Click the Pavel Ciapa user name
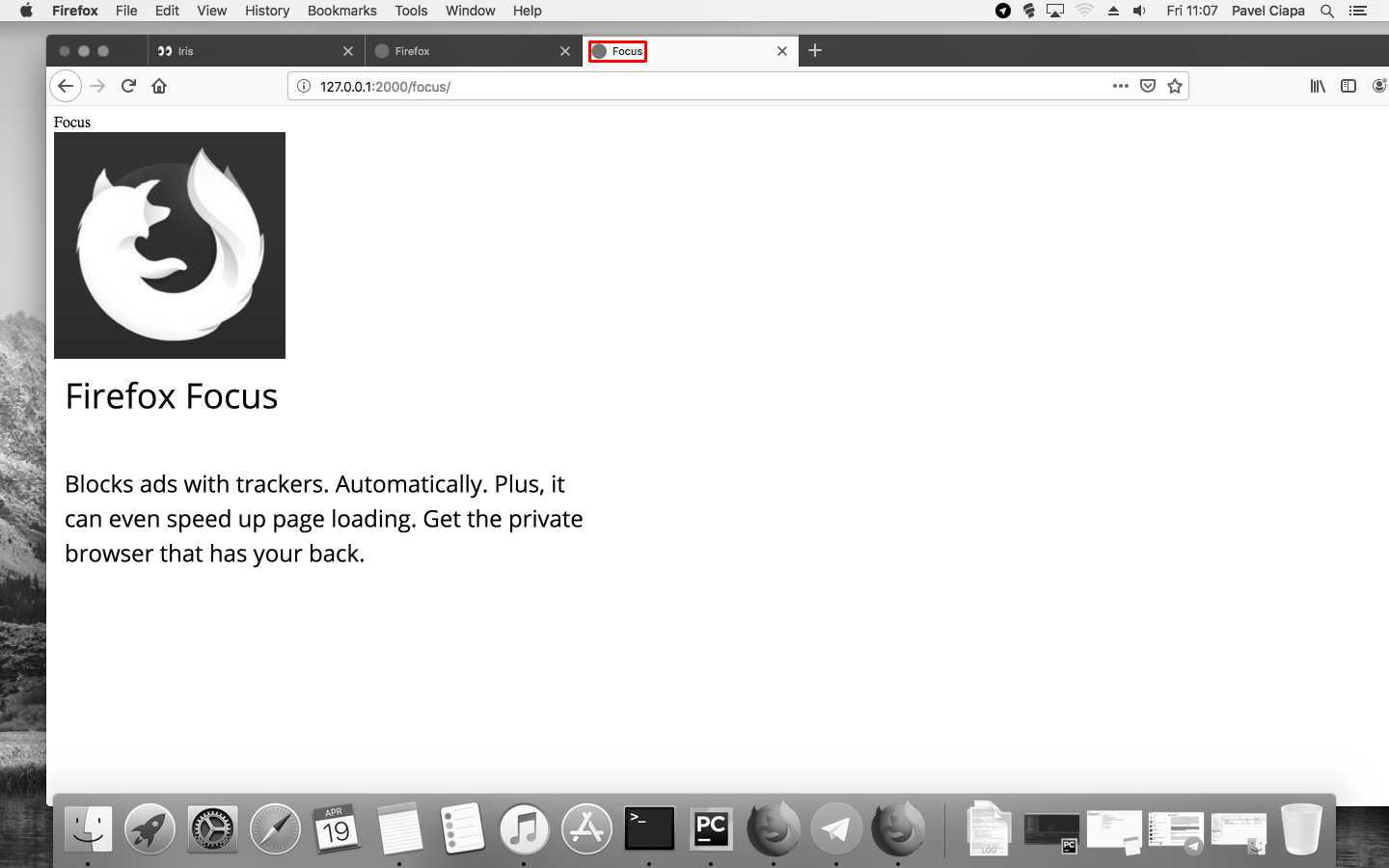 point(1267,11)
